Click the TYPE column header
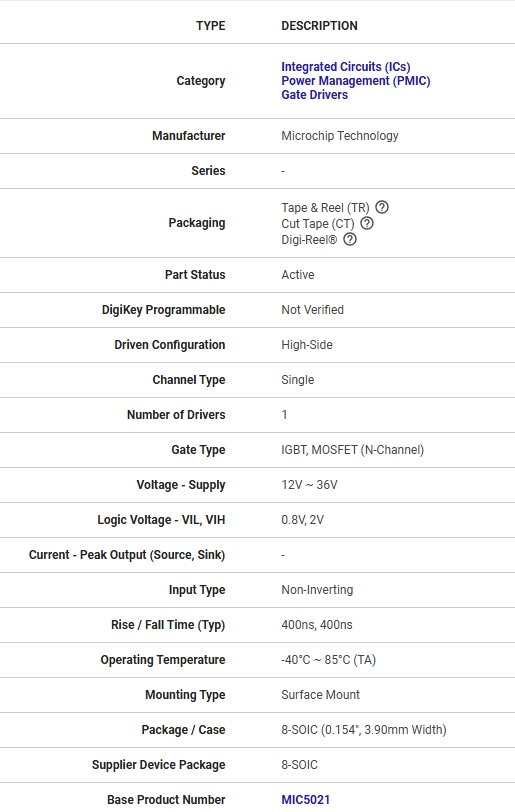The image size is (515, 812). coord(211,26)
